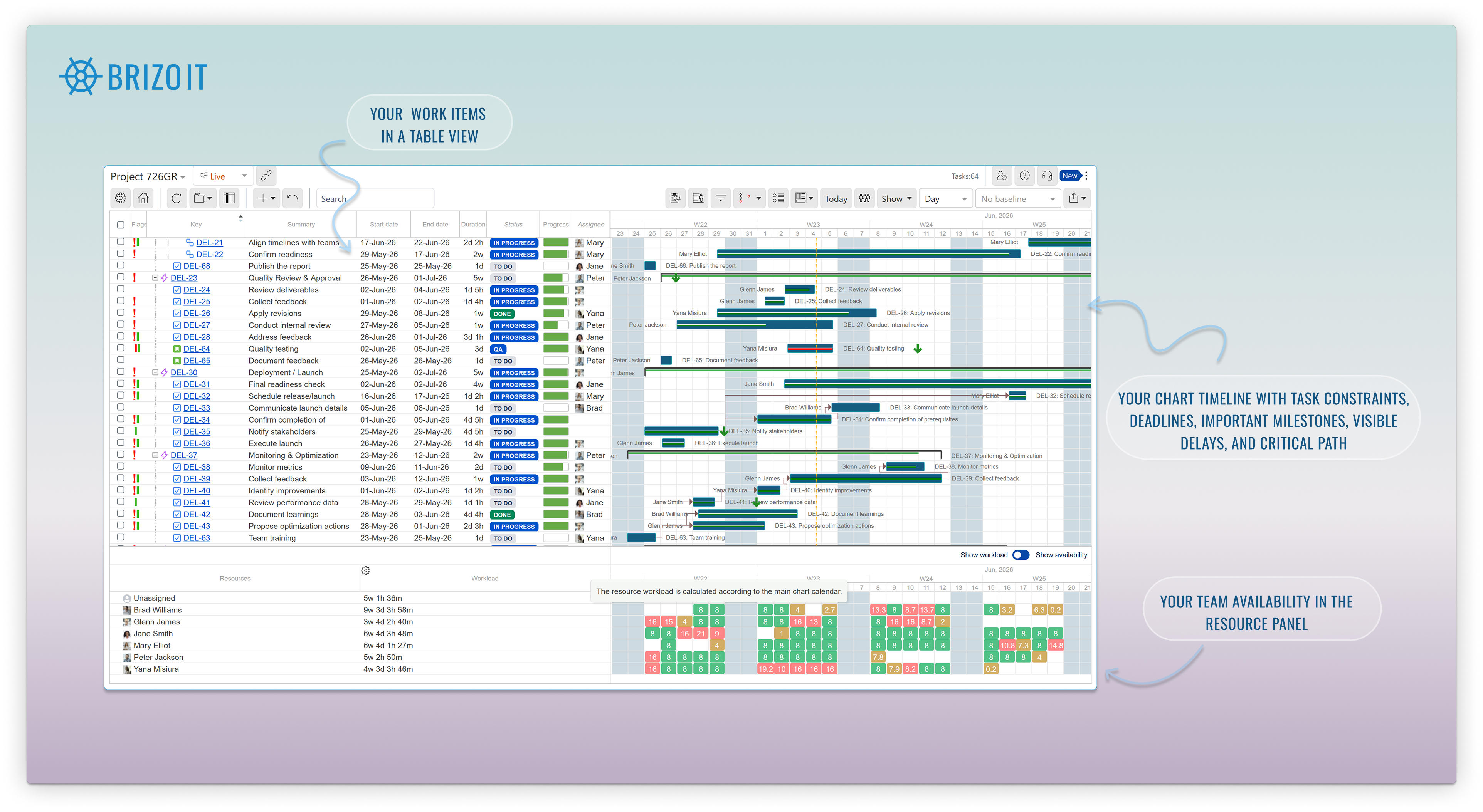Toggle the Show workload / Show availability switch
The height and width of the screenshot is (812, 1483).
1021,555
